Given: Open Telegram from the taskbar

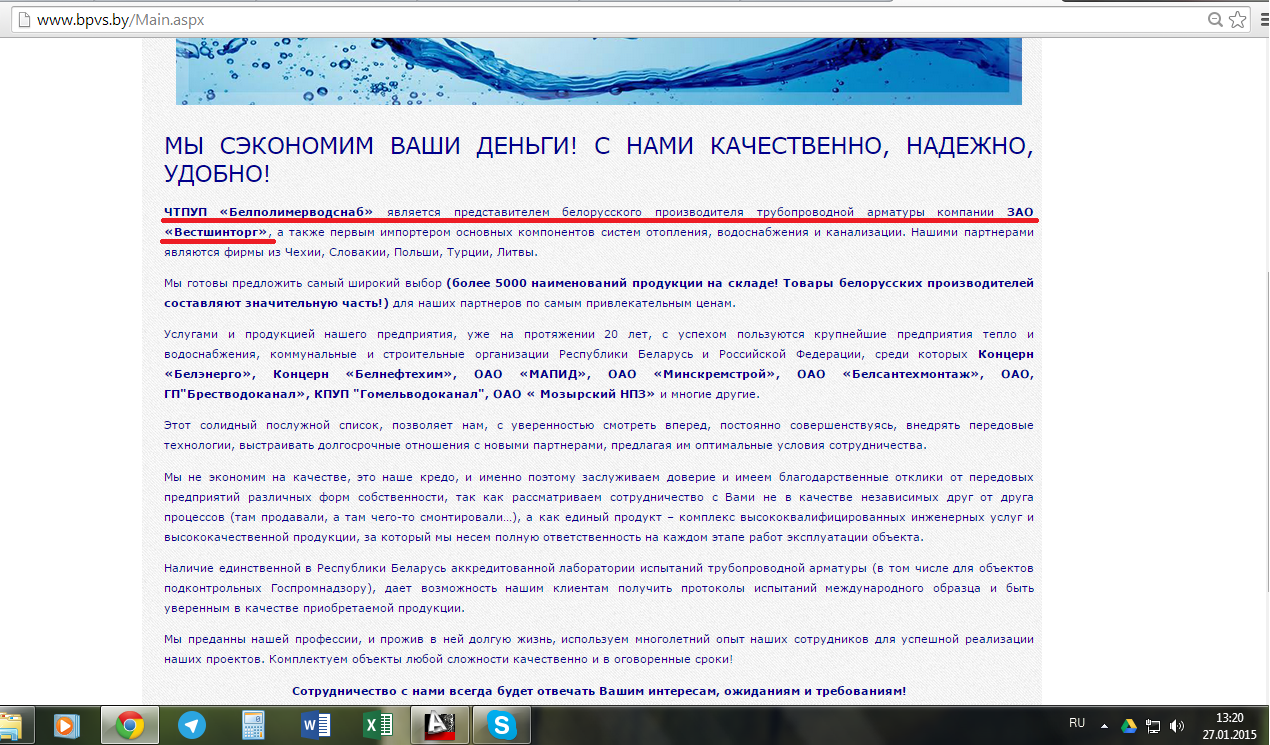Looking at the screenshot, I should coord(192,725).
